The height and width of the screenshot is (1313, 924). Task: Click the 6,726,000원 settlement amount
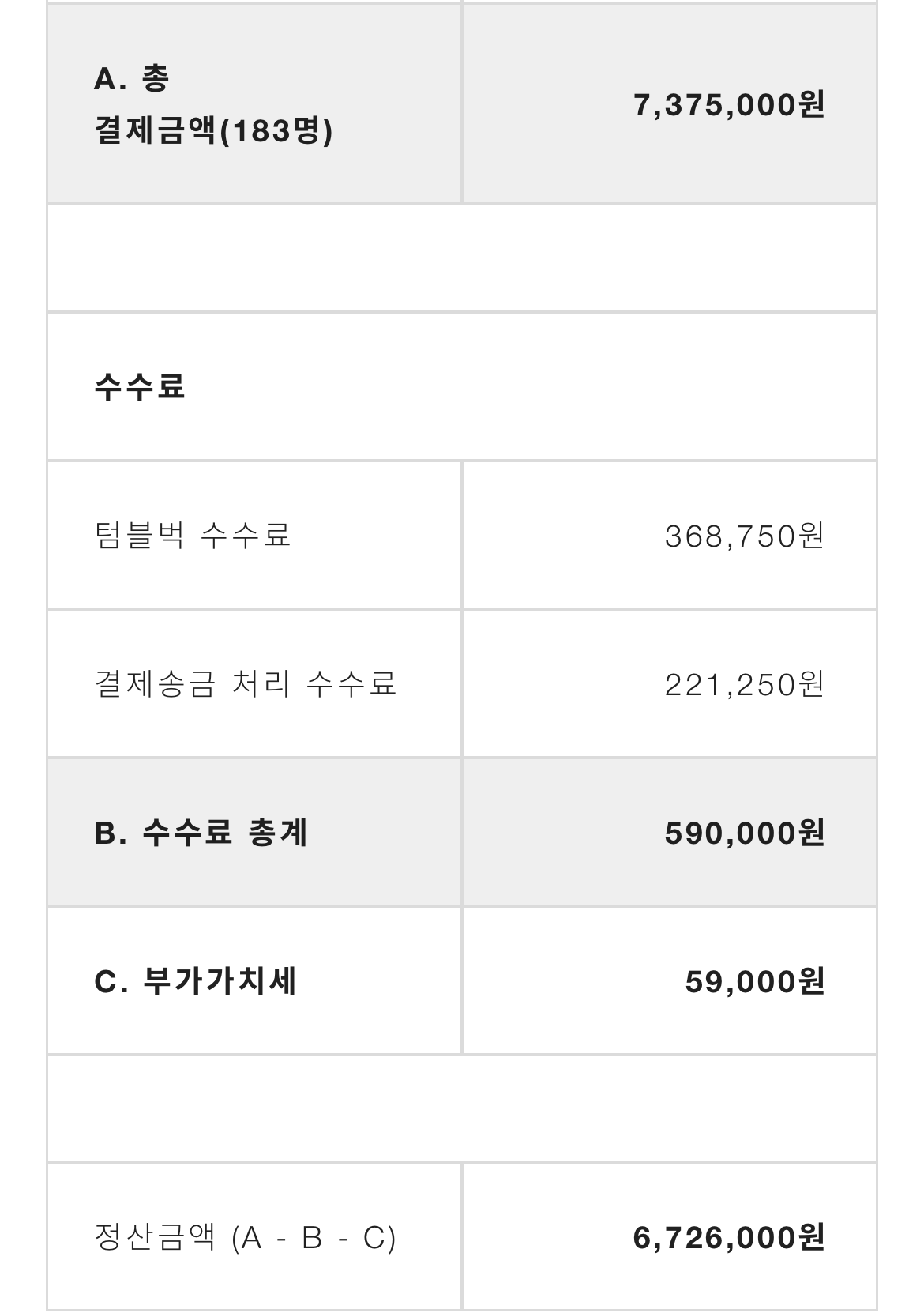(729, 1237)
